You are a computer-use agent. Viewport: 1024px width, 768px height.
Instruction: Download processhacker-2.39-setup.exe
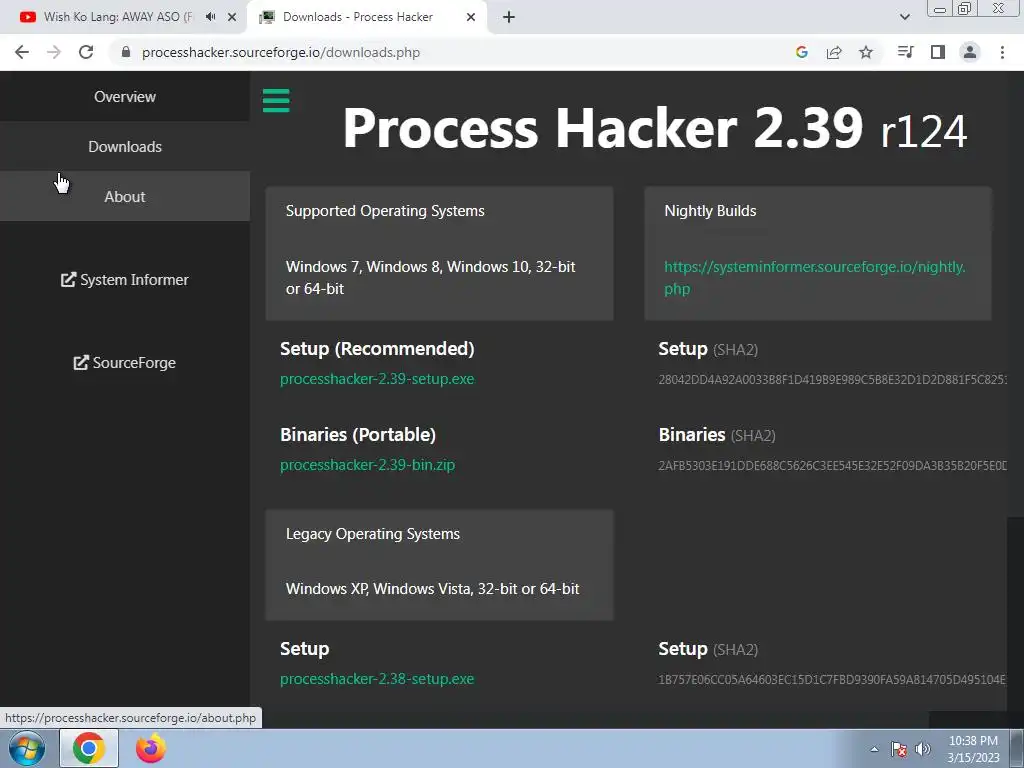click(377, 379)
